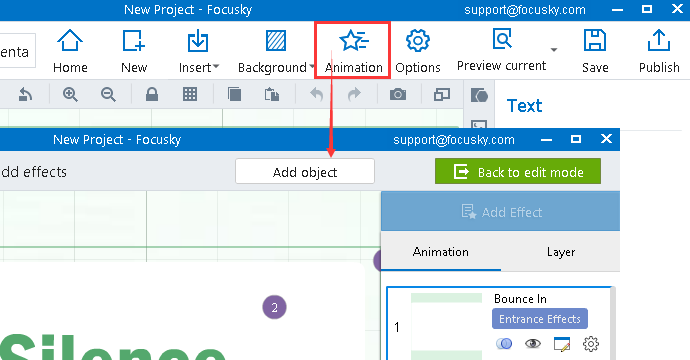Open gear settings for Bounce In effect
Viewport: 690px width, 360px height.
(591, 344)
